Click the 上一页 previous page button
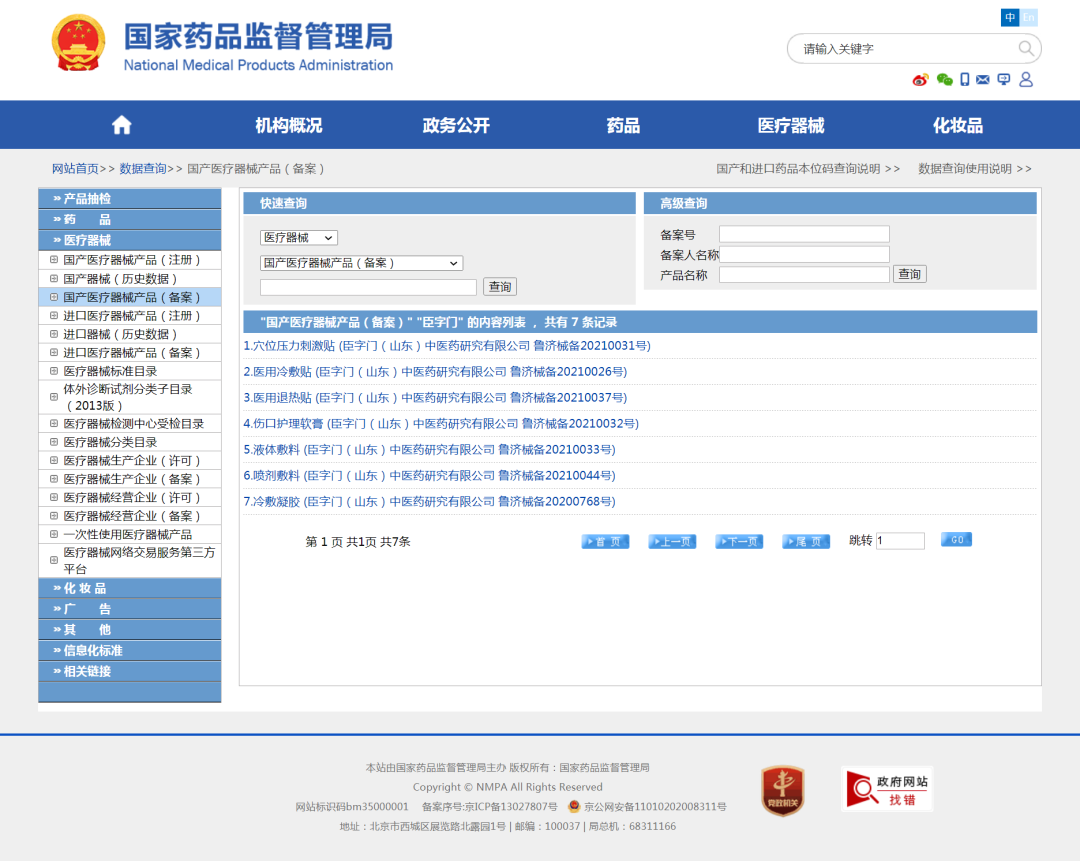The image size is (1080, 861). (x=672, y=541)
